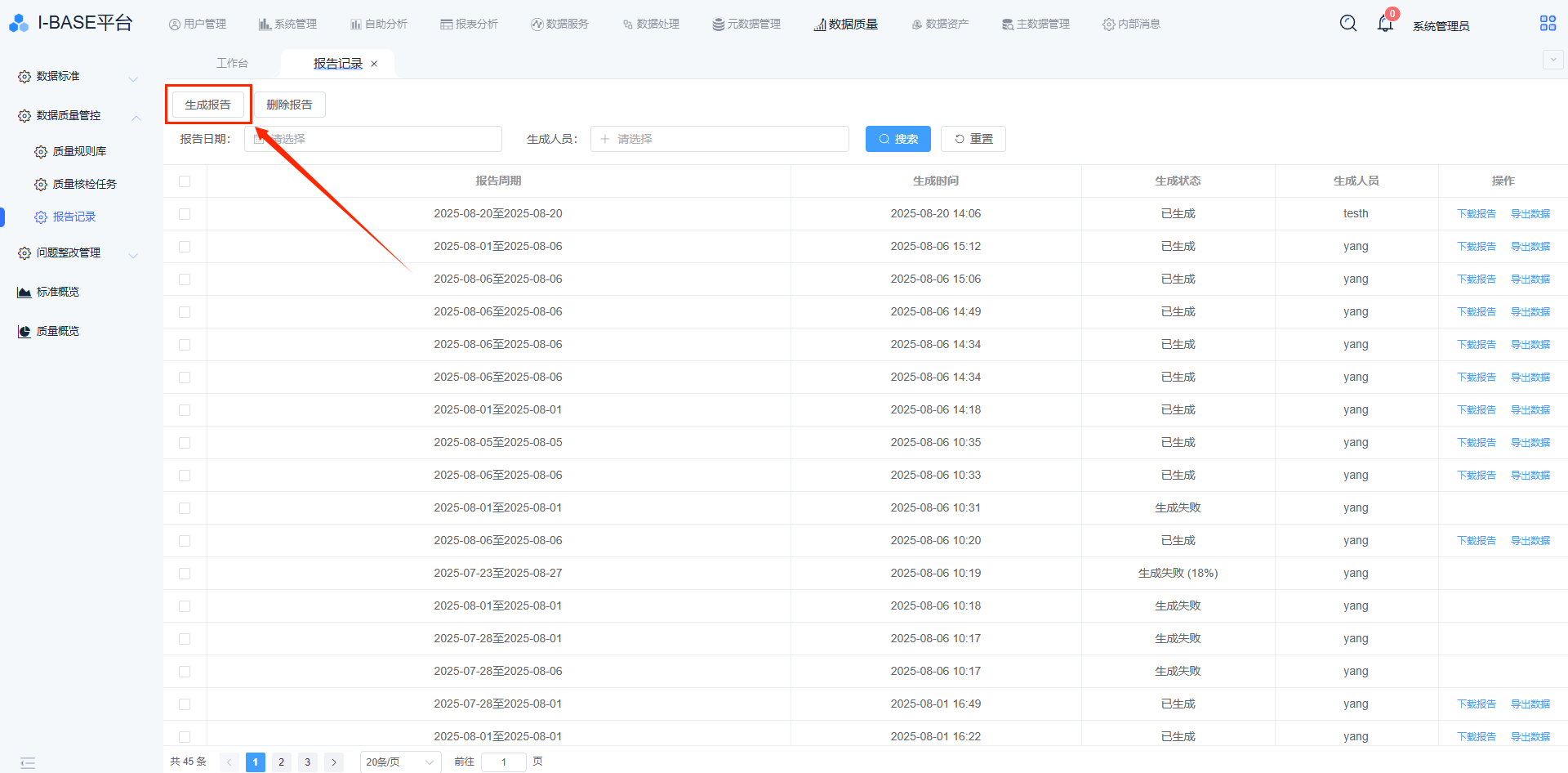Image resolution: width=1568 pixels, height=773 pixels.
Task: Click the 重置 button
Action: [973, 139]
